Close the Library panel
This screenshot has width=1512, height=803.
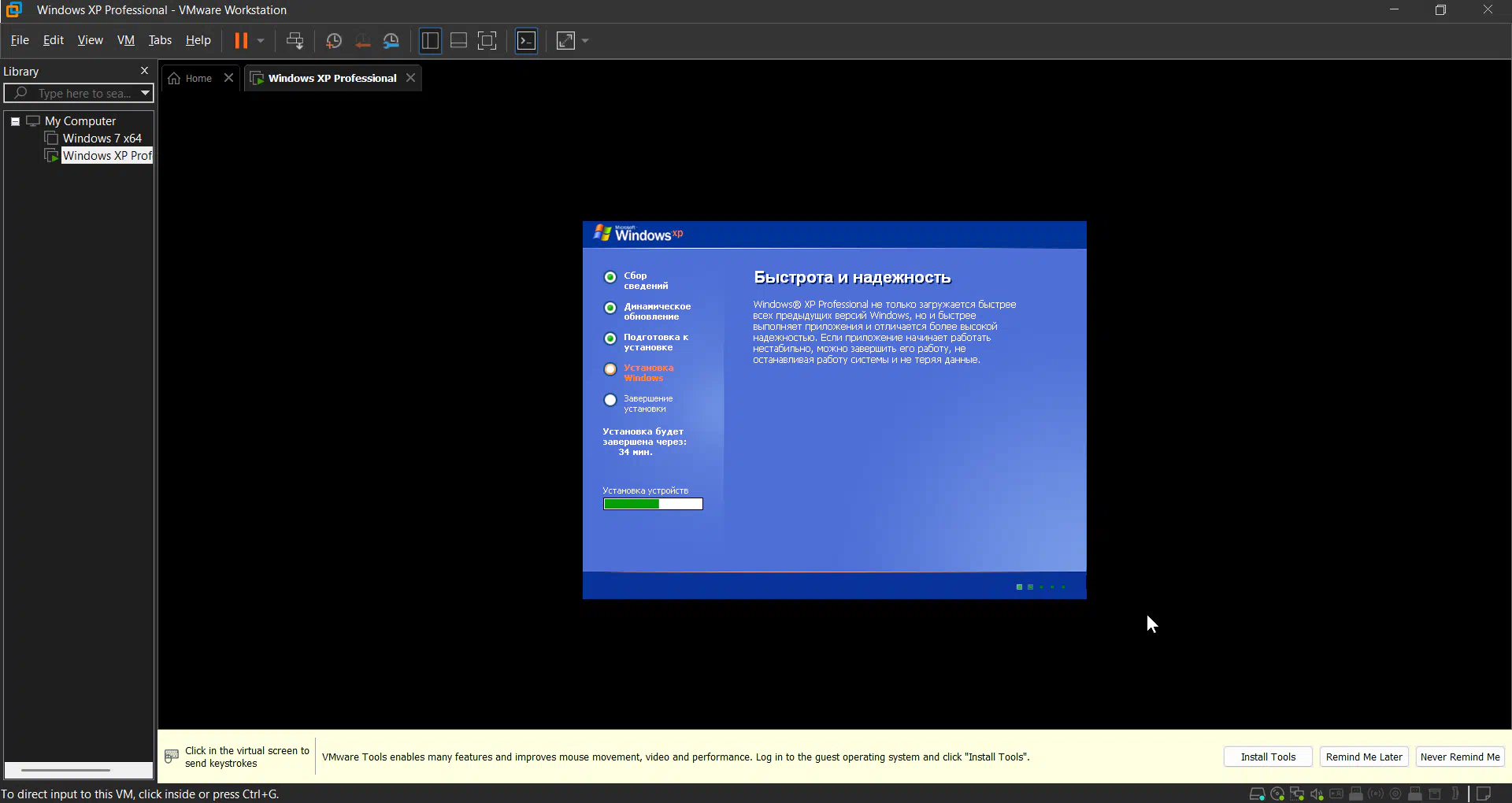pyautogui.click(x=144, y=70)
